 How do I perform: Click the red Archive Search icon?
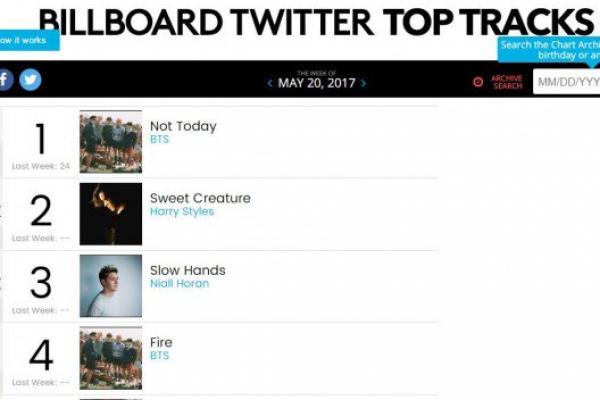pyautogui.click(x=478, y=82)
